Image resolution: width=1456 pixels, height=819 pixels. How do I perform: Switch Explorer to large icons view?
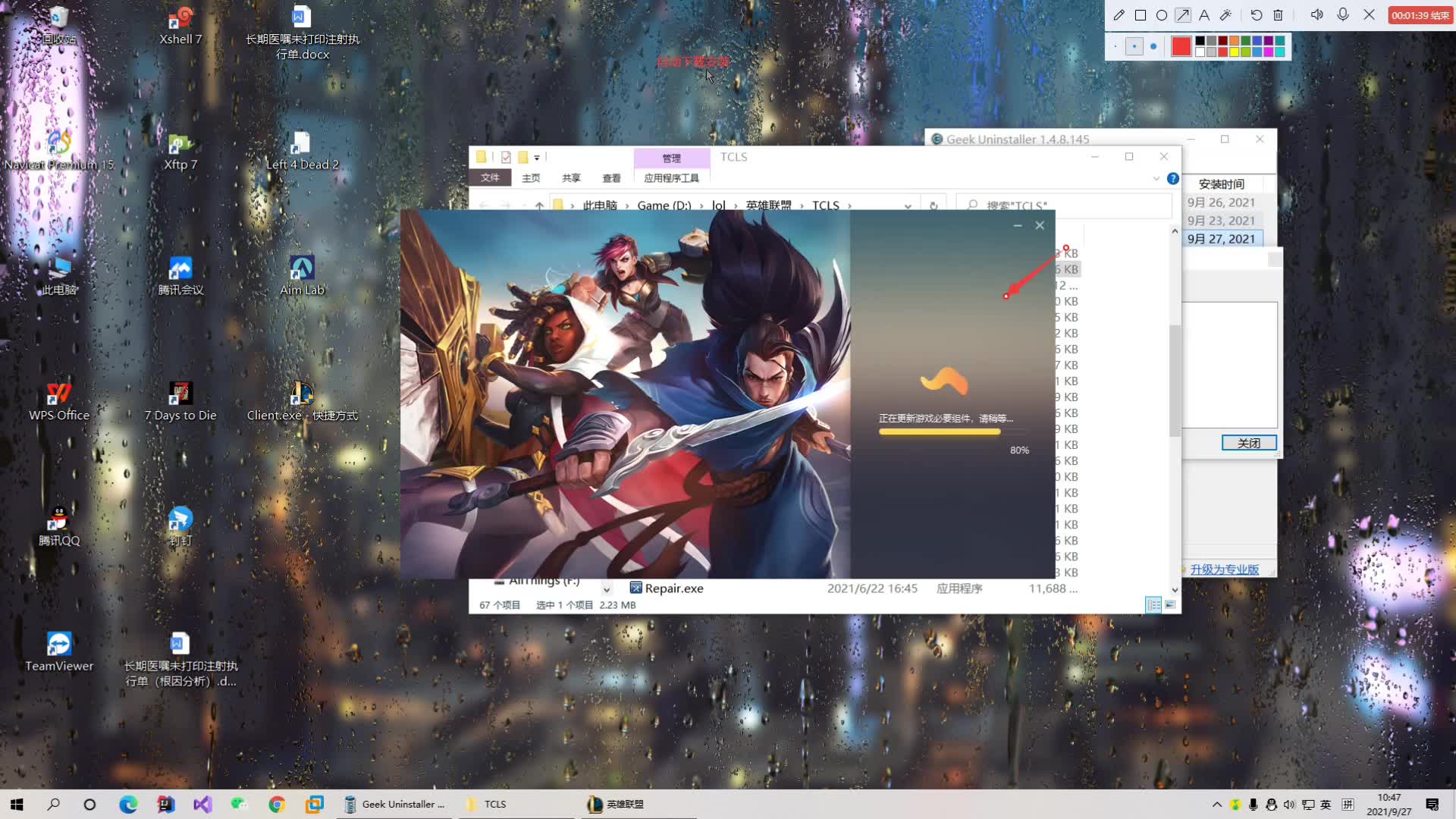click(1170, 605)
